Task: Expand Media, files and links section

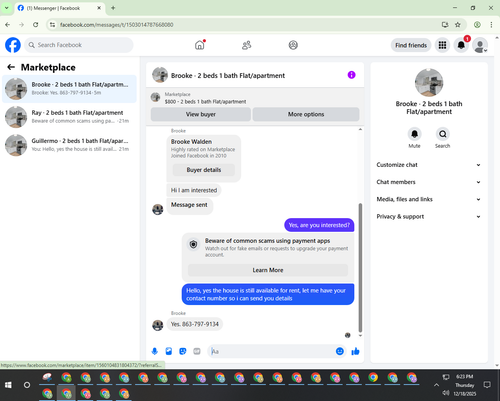Action: pos(429,199)
